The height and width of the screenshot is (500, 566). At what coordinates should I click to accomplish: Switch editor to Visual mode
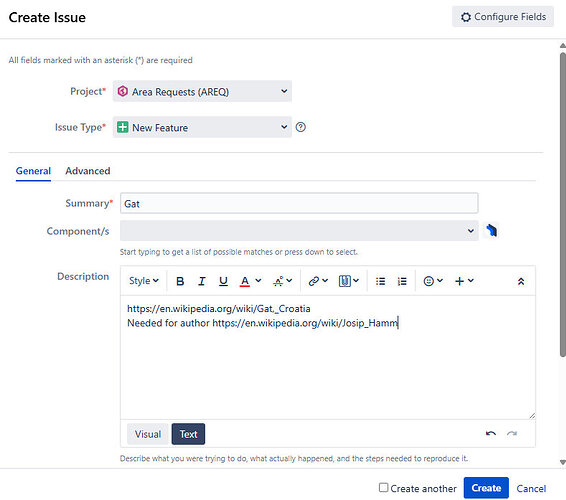[x=148, y=434]
